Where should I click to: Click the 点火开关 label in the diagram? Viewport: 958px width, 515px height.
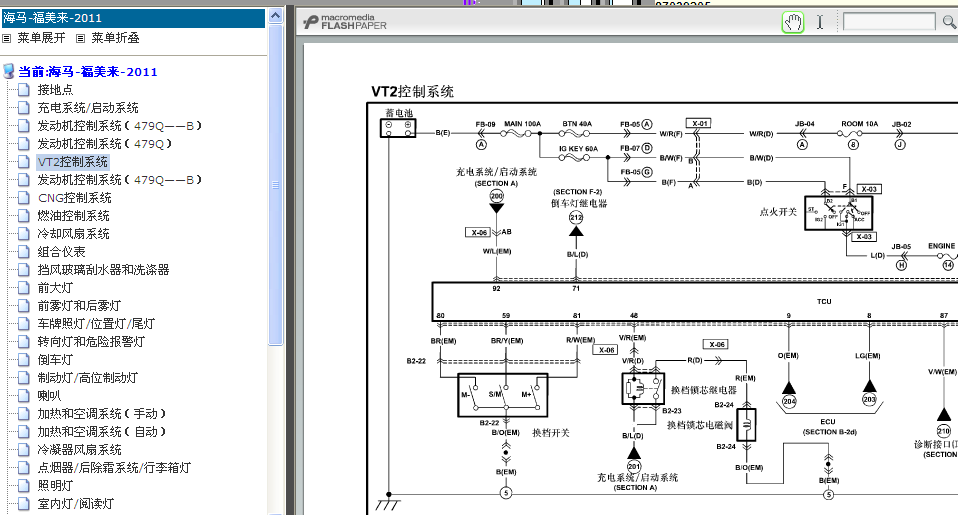click(x=778, y=212)
